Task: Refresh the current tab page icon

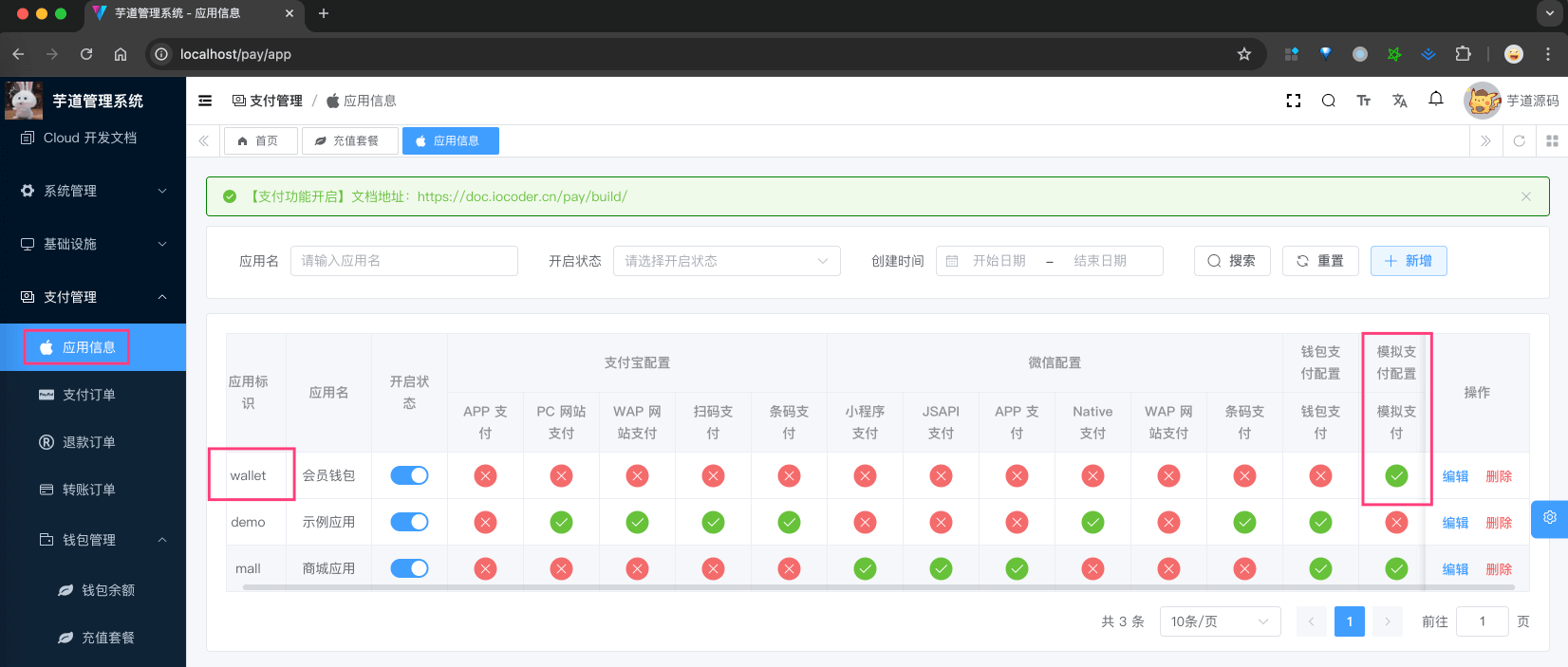Action: pos(1519,140)
